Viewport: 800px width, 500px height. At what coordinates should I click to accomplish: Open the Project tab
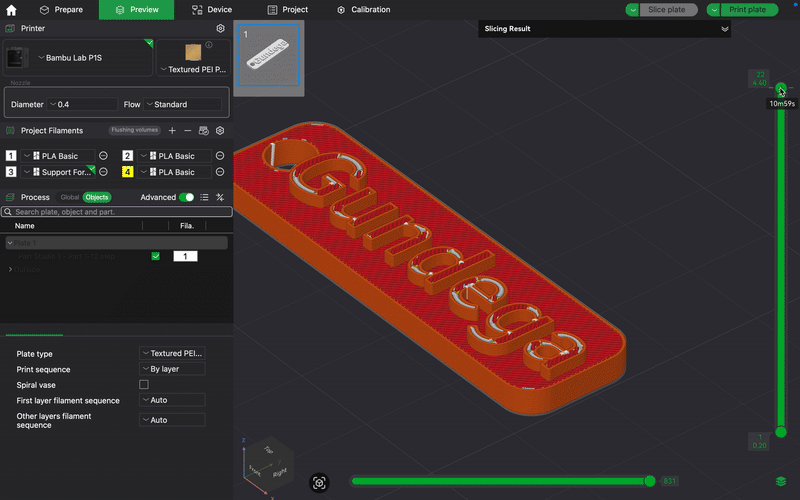point(288,10)
